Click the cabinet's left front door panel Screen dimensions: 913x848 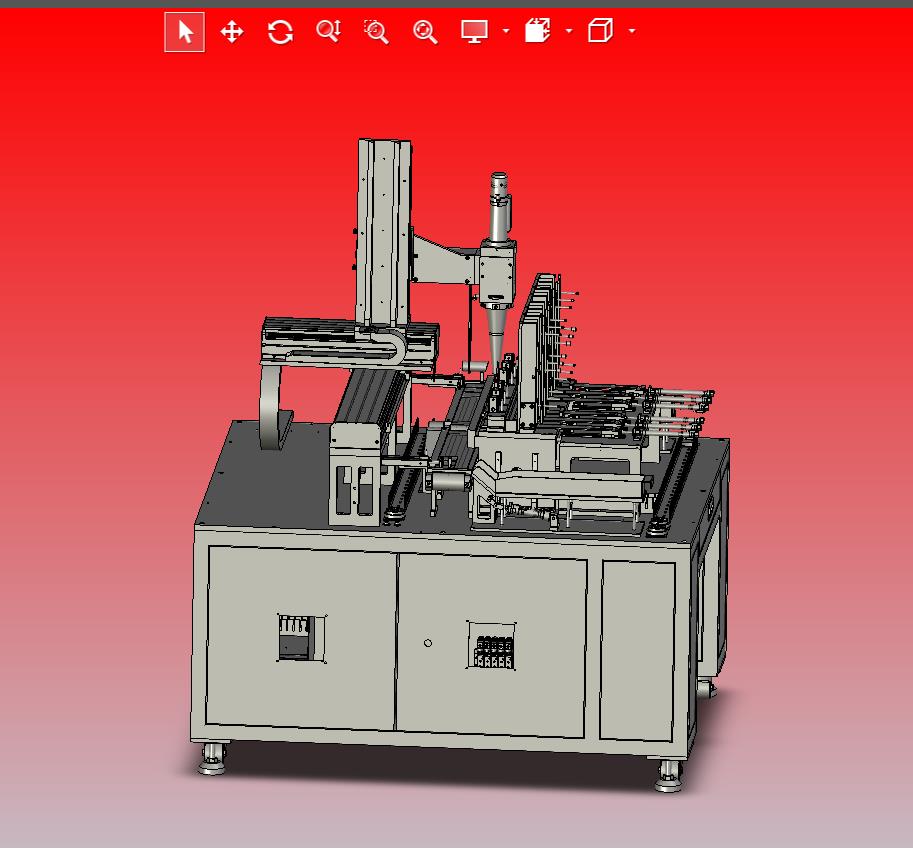301,638
